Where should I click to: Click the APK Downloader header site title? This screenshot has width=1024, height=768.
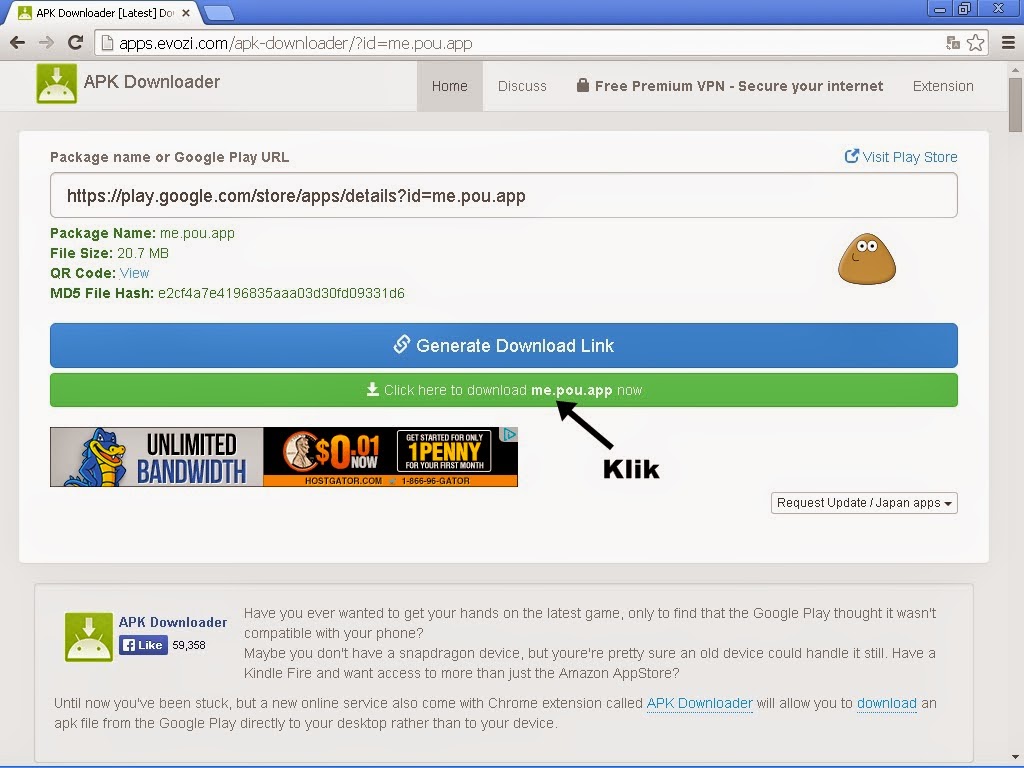click(x=152, y=82)
